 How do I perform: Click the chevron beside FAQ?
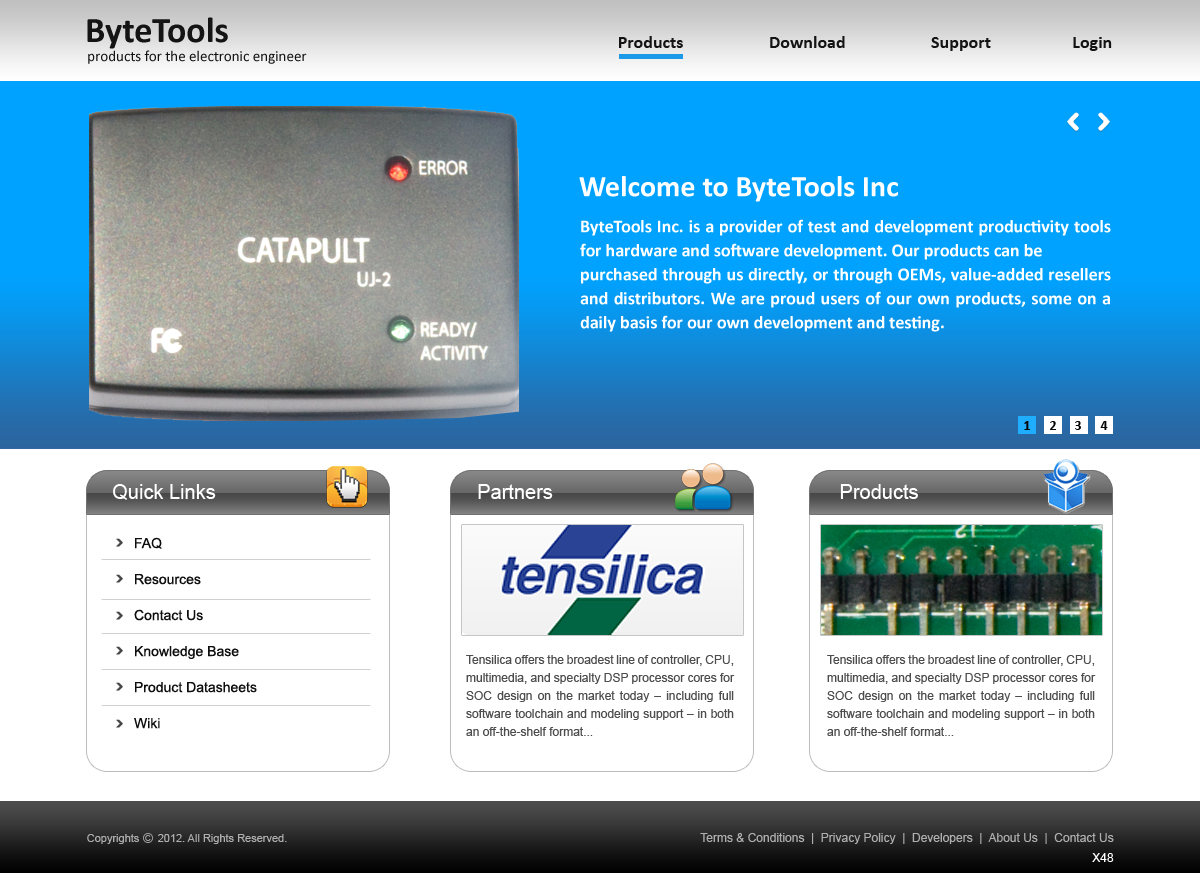(120, 543)
